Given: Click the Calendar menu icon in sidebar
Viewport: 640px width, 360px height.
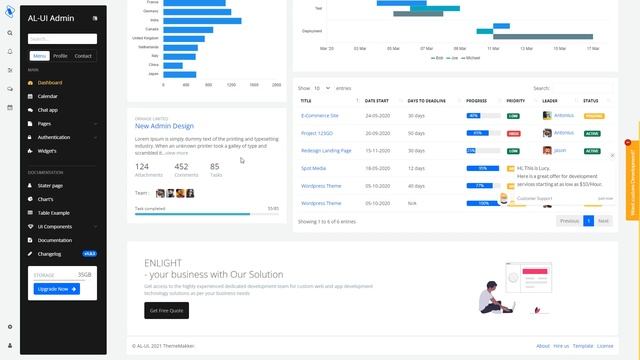Looking at the screenshot, I should tap(30, 96).
